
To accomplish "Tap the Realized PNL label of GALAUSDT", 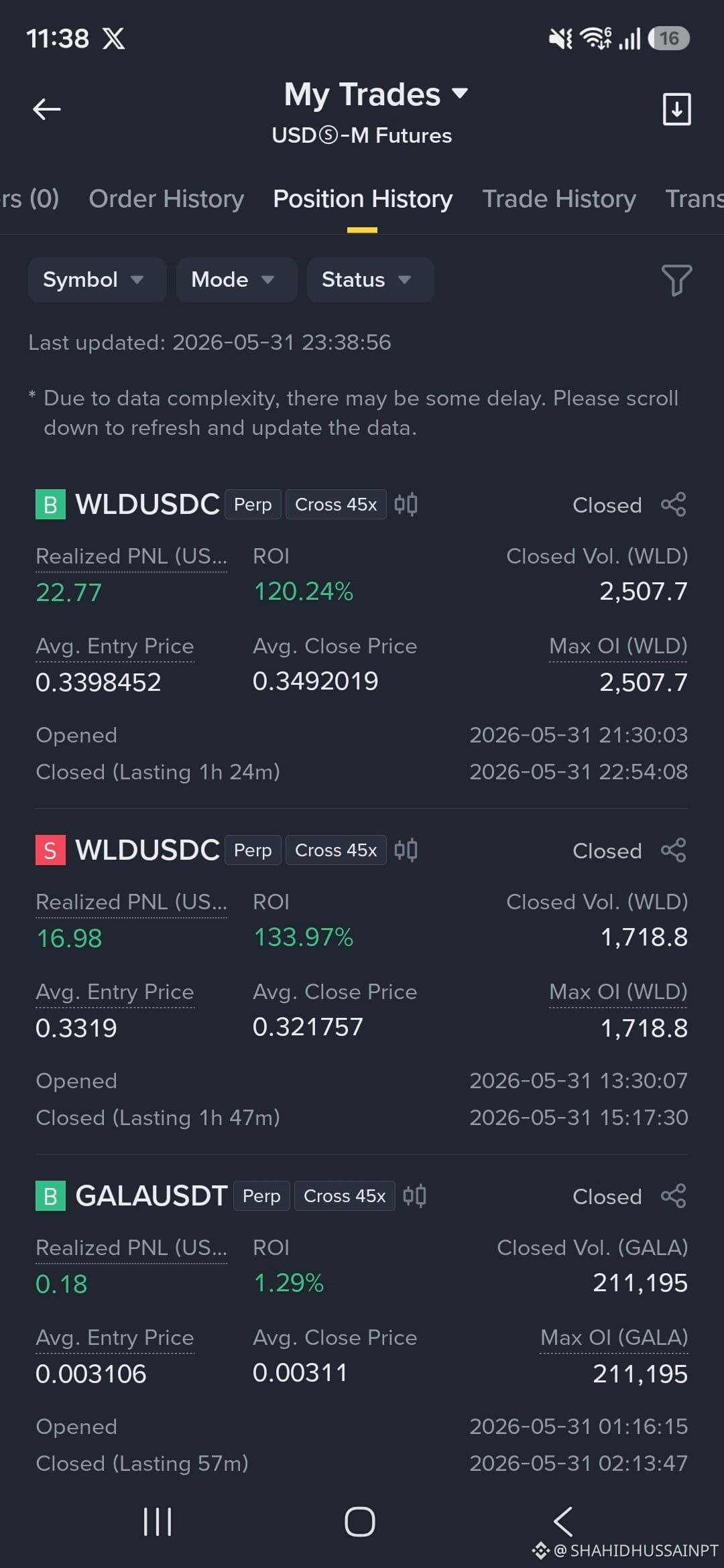I will [x=131, y=1248].
